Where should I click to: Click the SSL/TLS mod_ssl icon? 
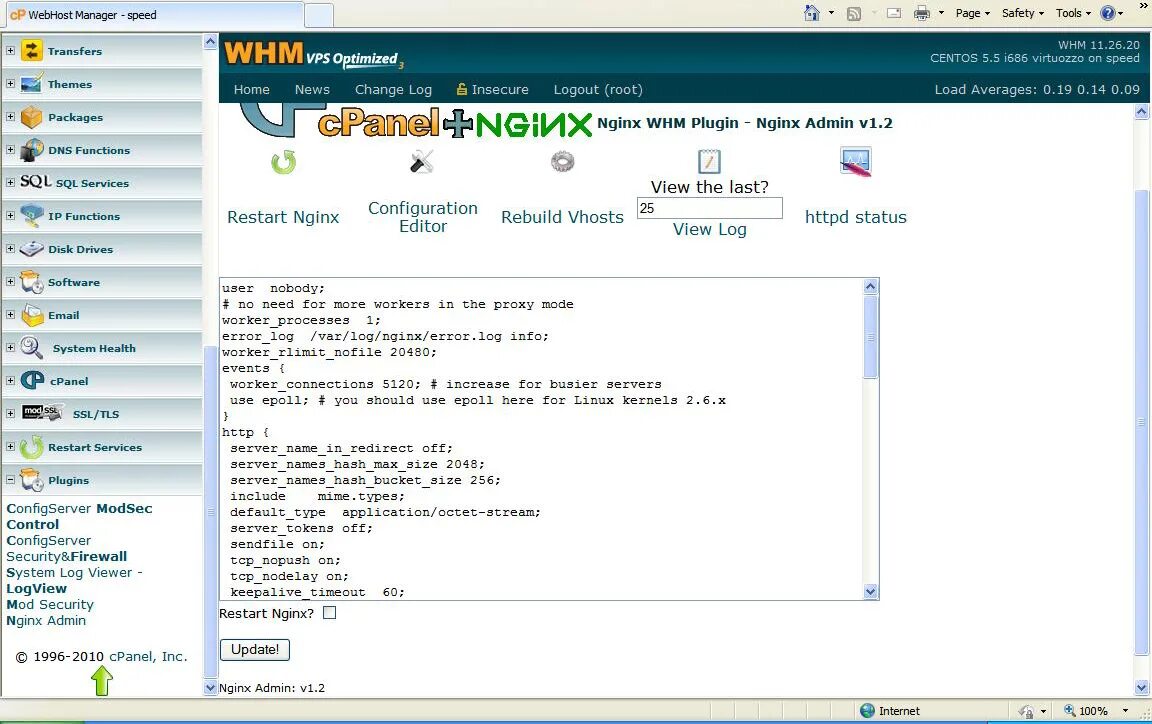(41, 412)
